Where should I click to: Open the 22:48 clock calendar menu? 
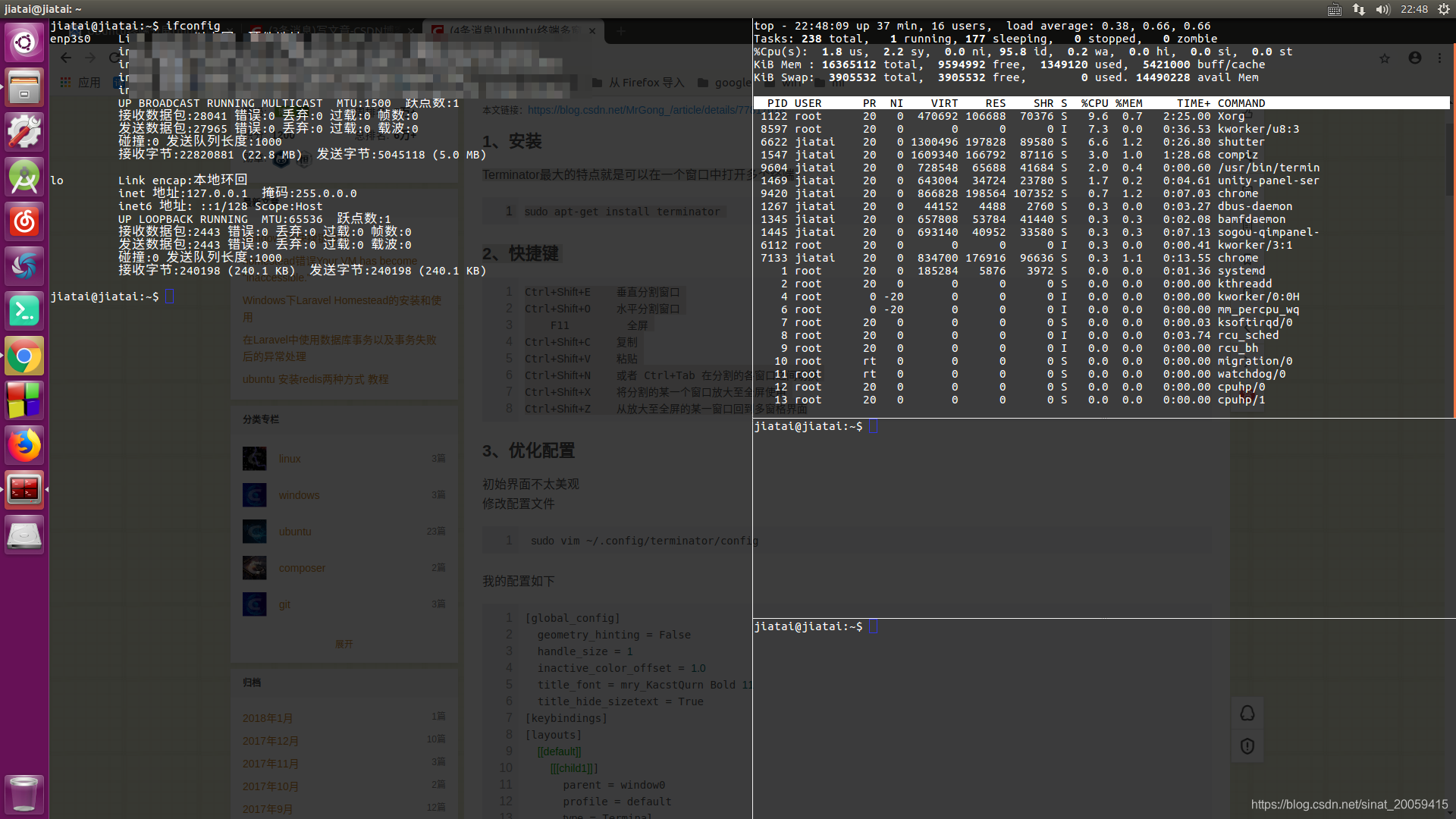click(1414, 9)
